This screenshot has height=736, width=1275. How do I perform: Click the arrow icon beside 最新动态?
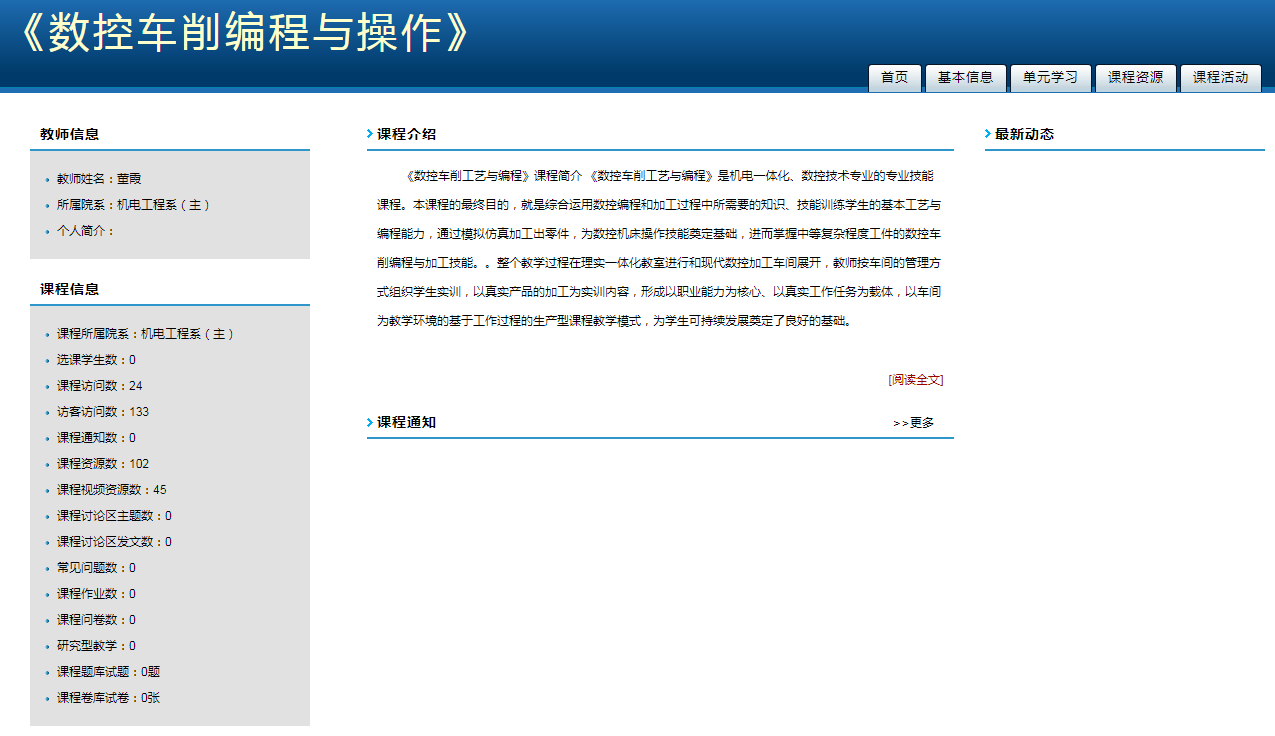[x=988, y=134]
